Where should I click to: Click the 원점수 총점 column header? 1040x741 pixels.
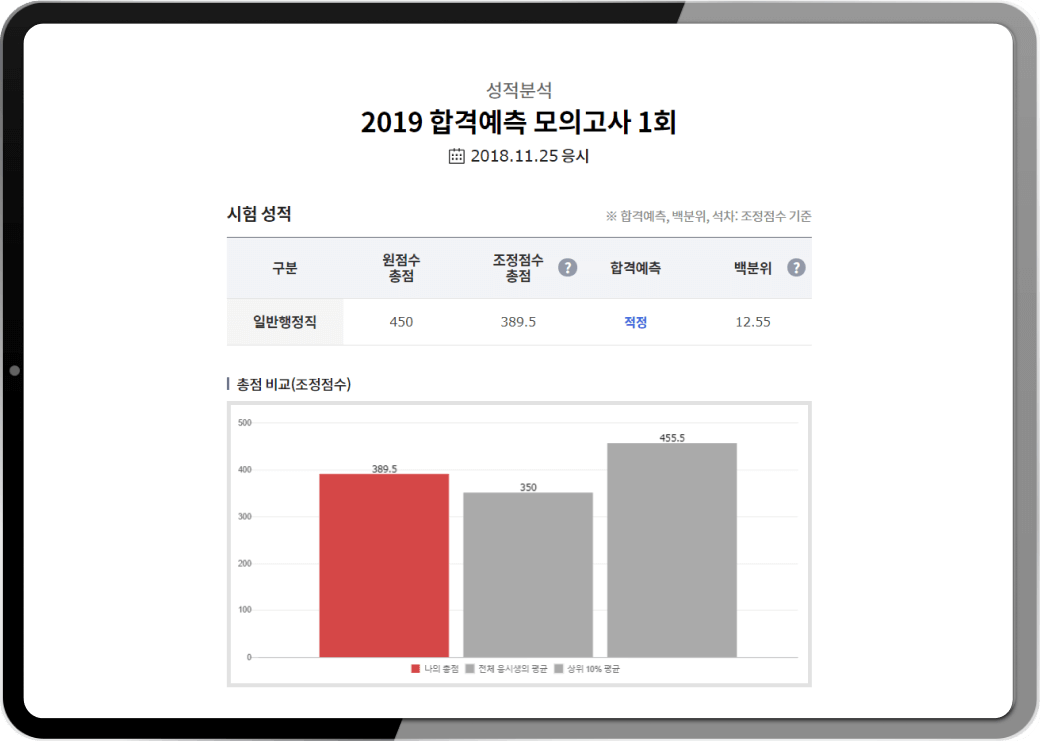tap(401, 268)
